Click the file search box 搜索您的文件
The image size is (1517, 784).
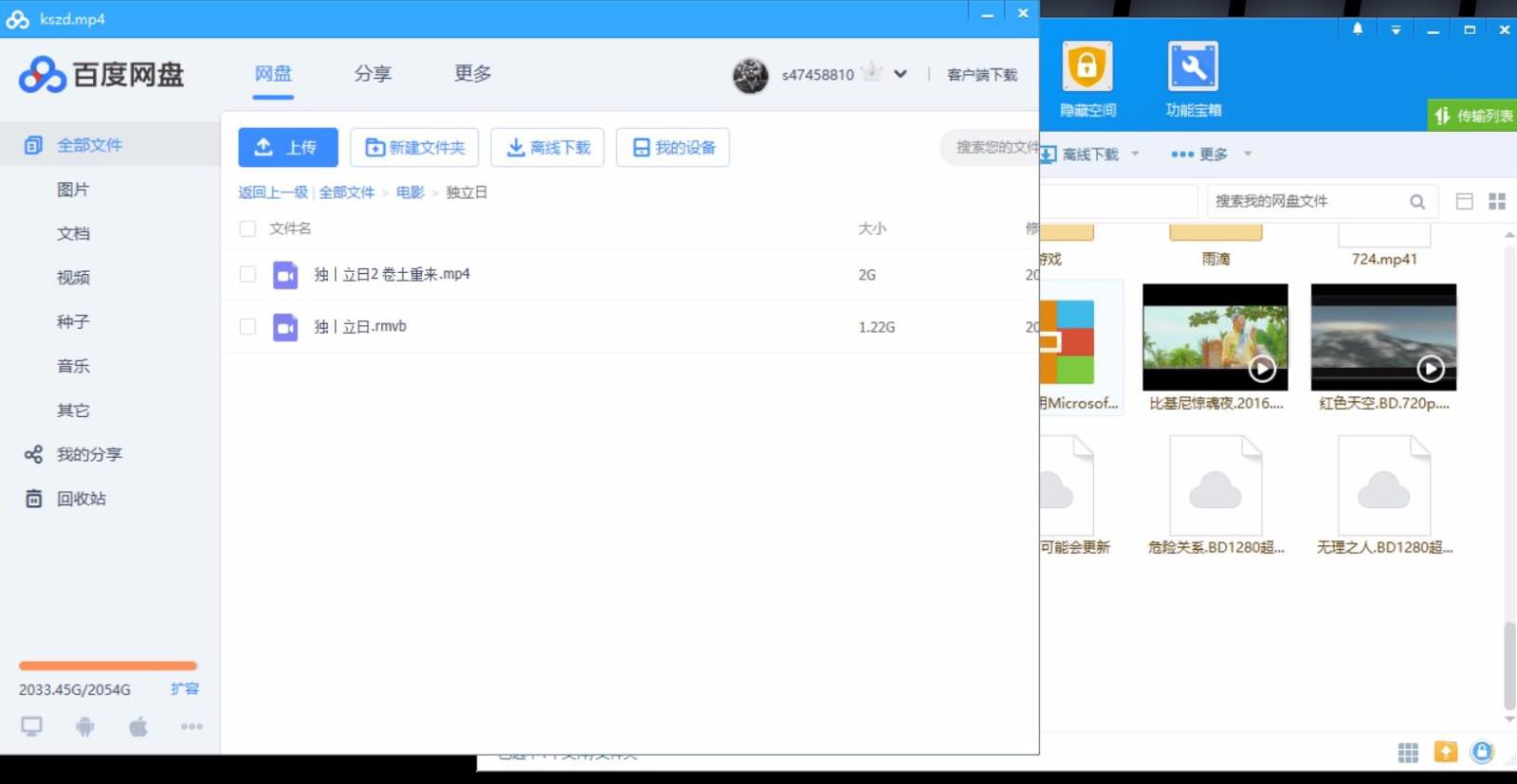click(x=990, y=147)
